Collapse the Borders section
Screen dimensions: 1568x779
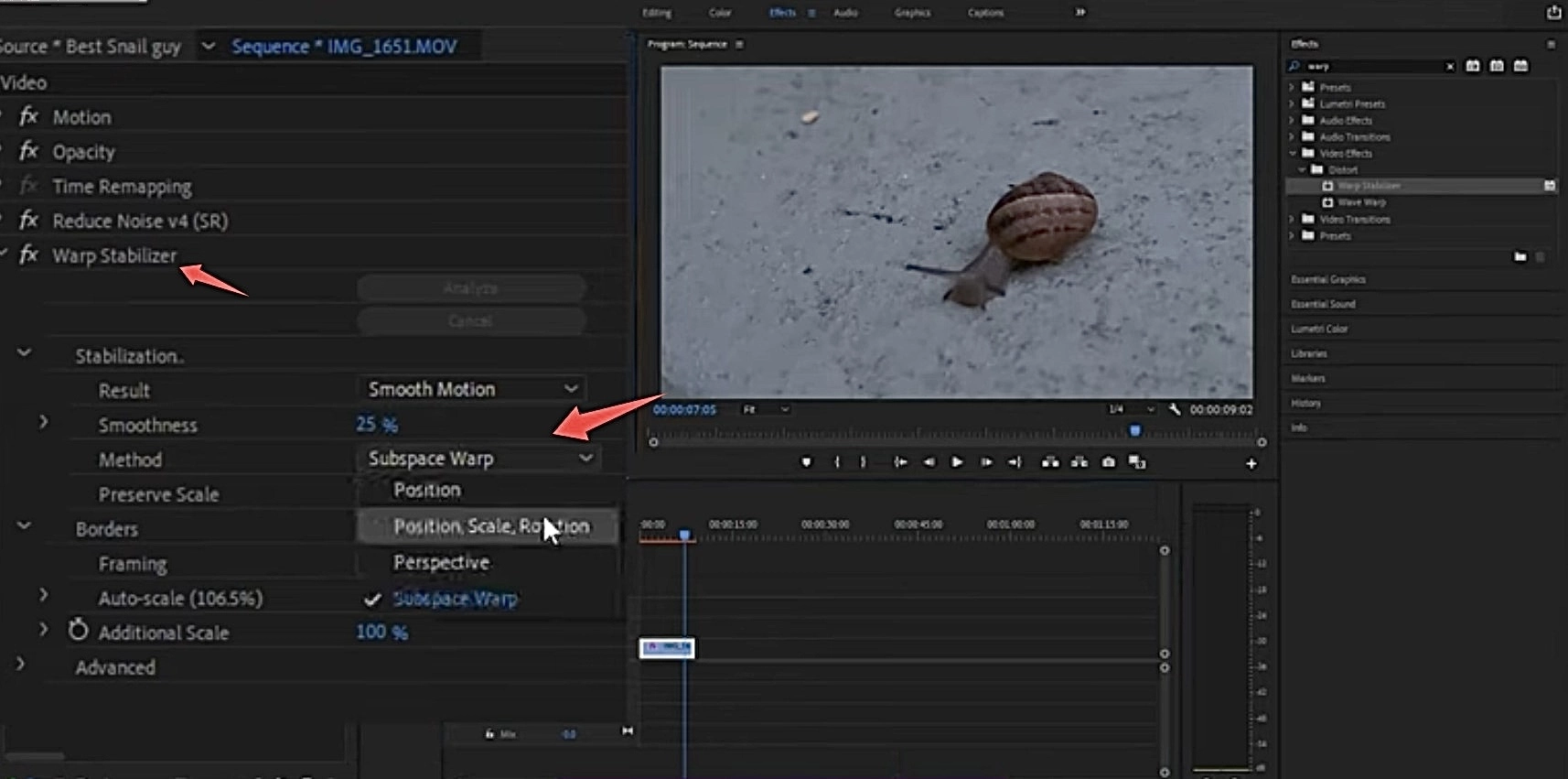(25, 526)
